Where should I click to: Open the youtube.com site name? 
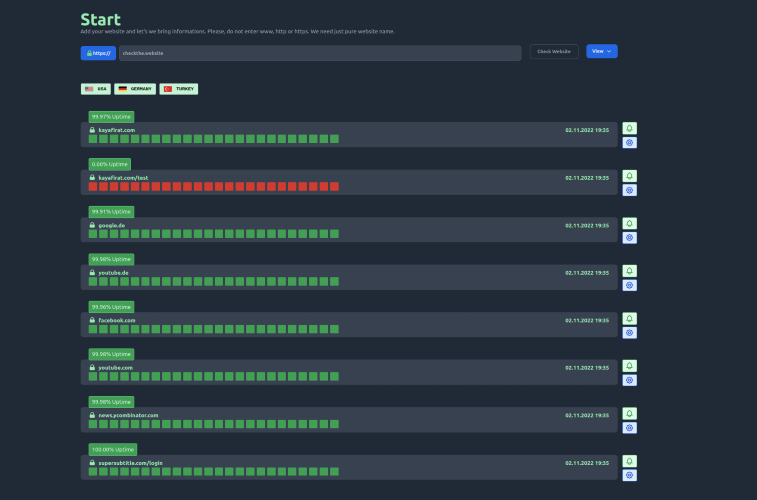tap(115, 368)
